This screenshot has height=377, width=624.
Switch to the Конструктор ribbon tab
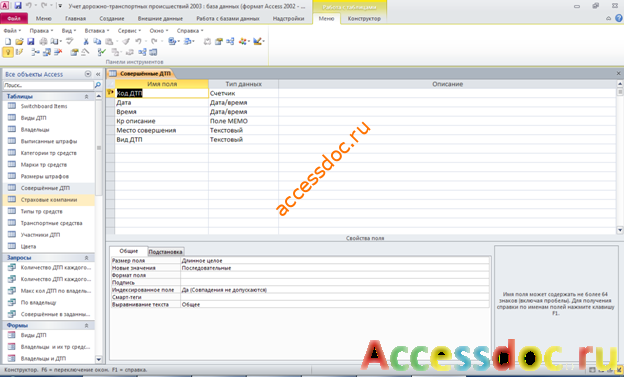(364, 18)
